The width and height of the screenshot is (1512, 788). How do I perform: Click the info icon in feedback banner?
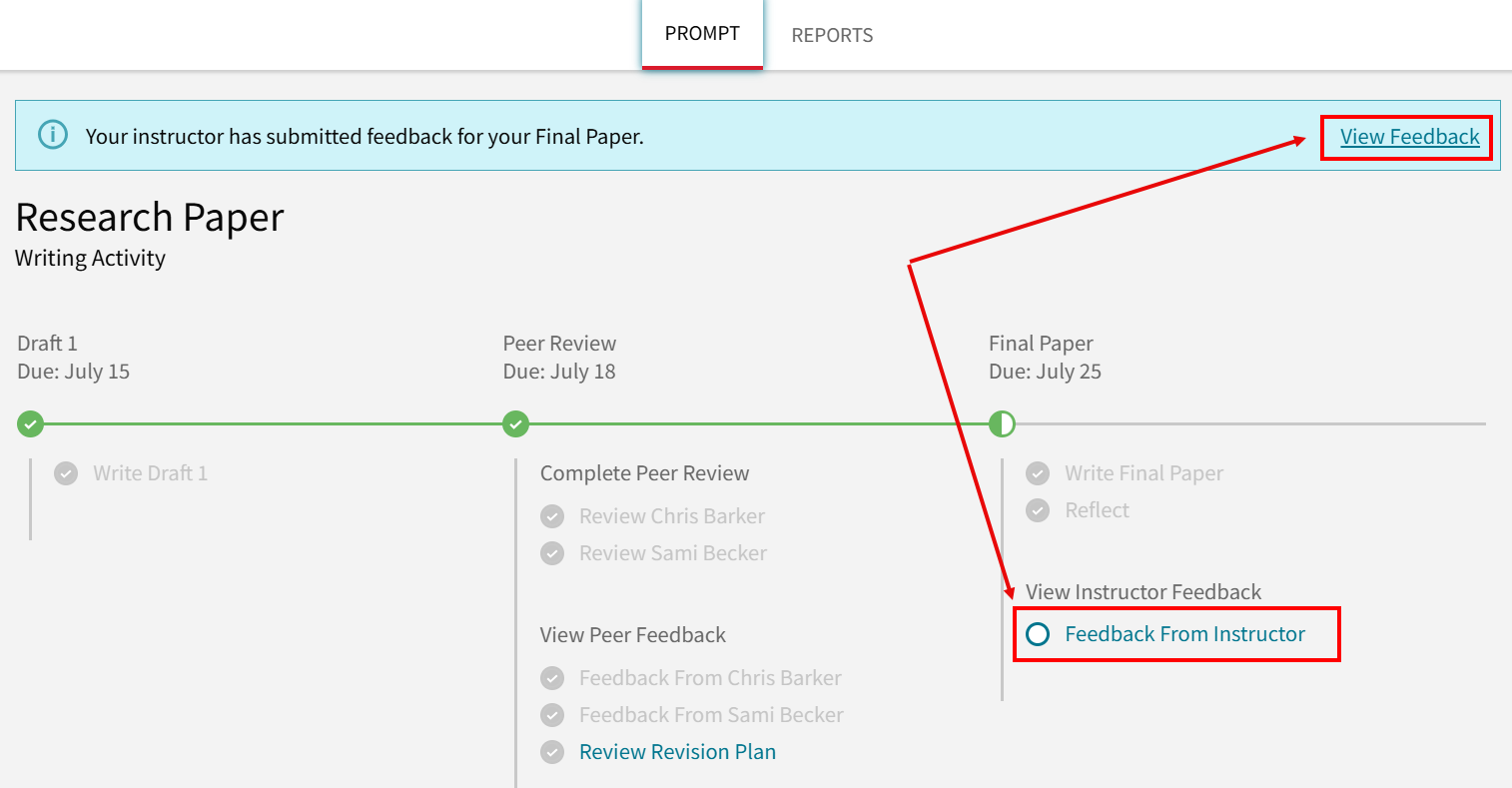52,135
